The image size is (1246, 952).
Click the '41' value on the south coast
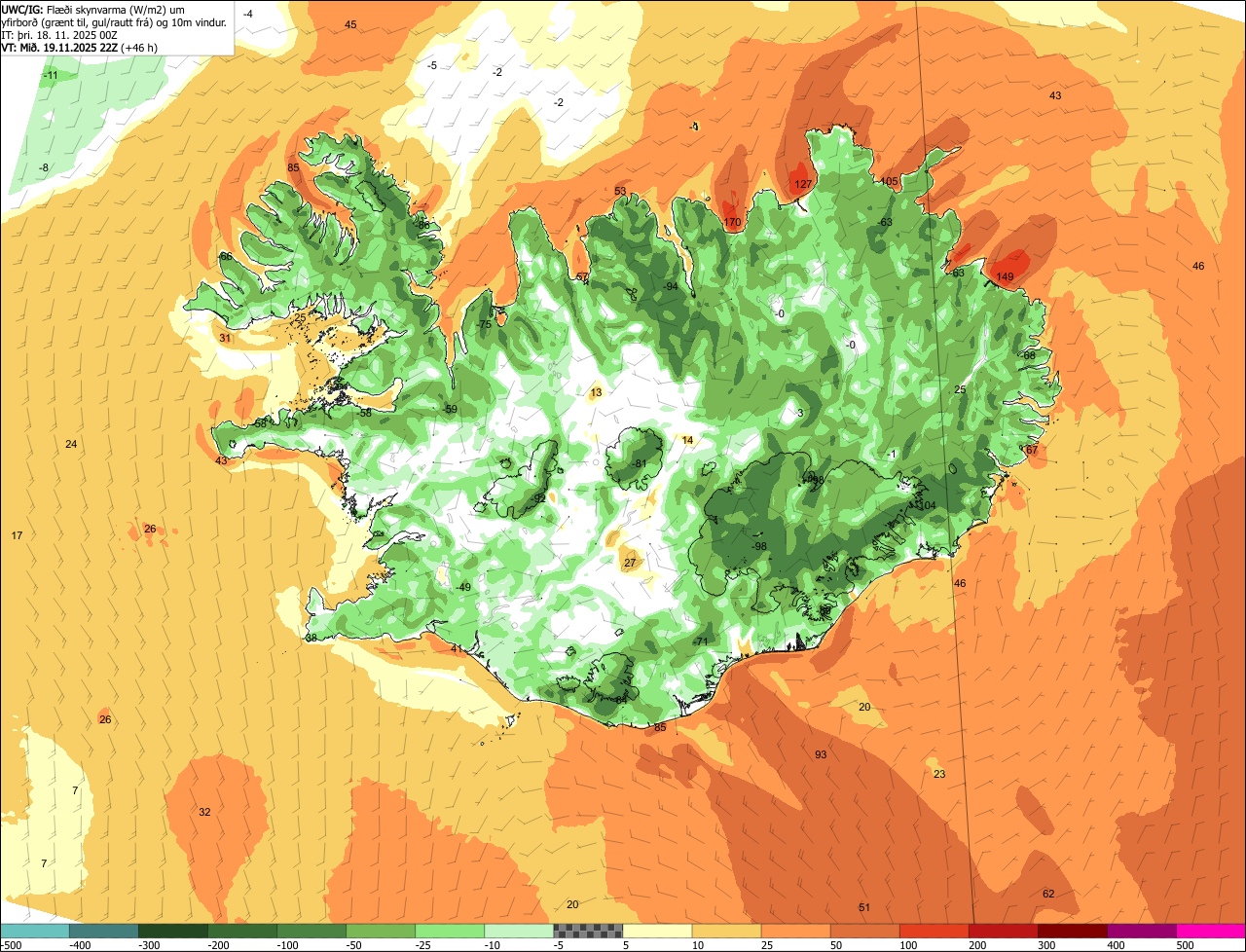(x=457, y=648)
